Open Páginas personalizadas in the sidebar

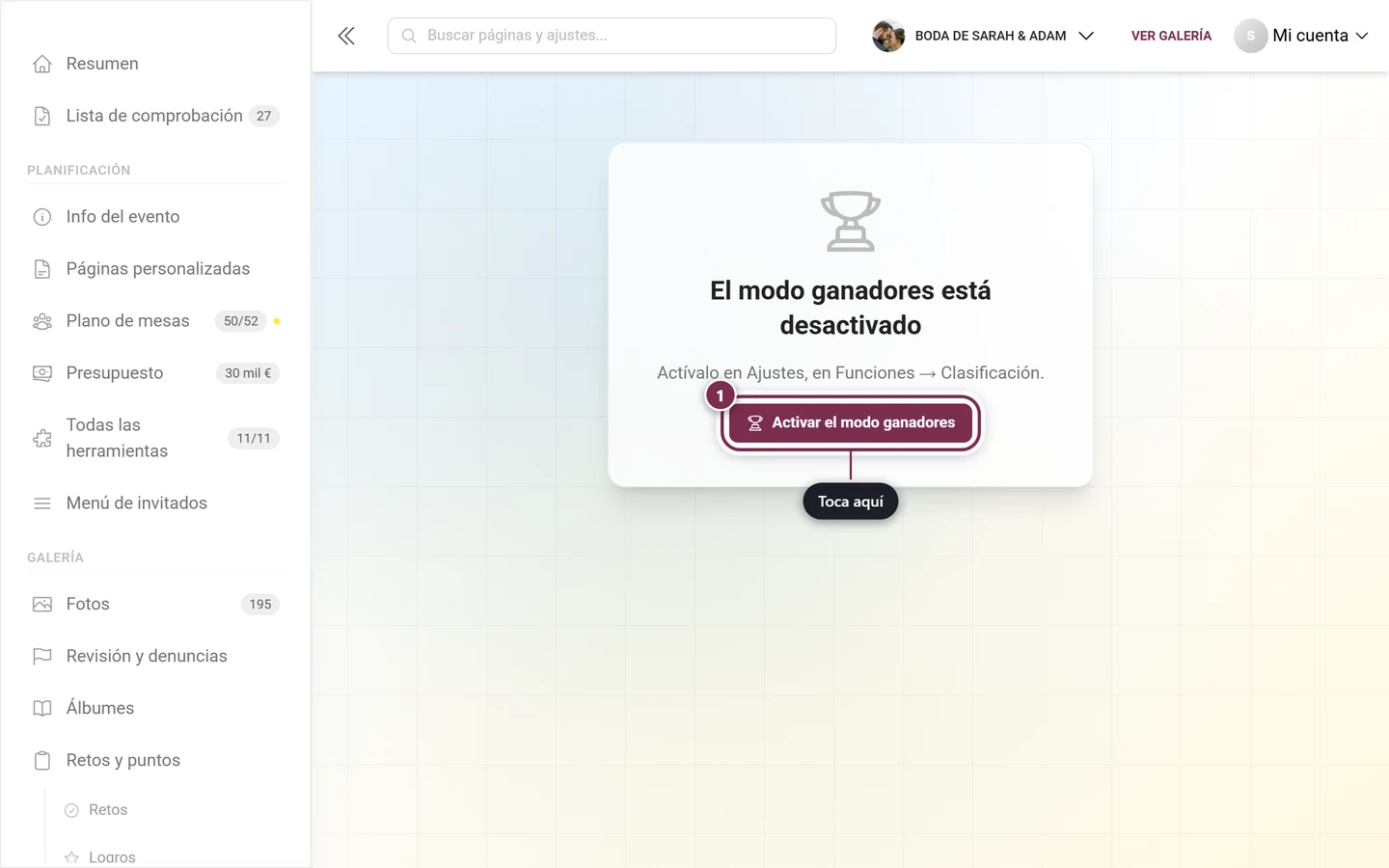pyautogui.click(x=155, y=269)
